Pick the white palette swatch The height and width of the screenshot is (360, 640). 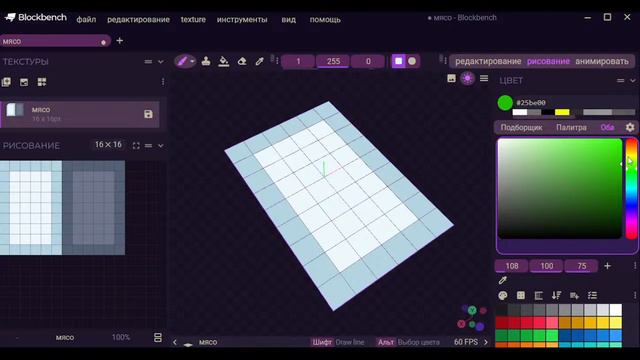point(616,310)
